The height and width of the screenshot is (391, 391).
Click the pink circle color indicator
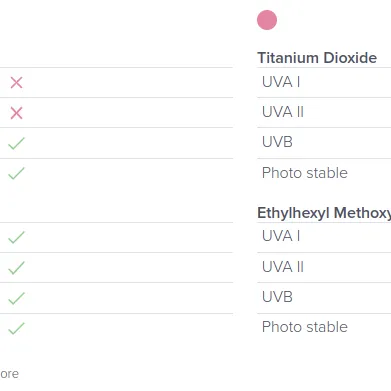pos(267,20)
